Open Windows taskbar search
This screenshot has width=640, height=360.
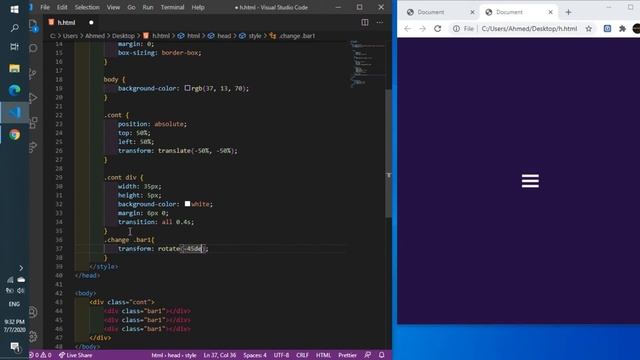14,28
